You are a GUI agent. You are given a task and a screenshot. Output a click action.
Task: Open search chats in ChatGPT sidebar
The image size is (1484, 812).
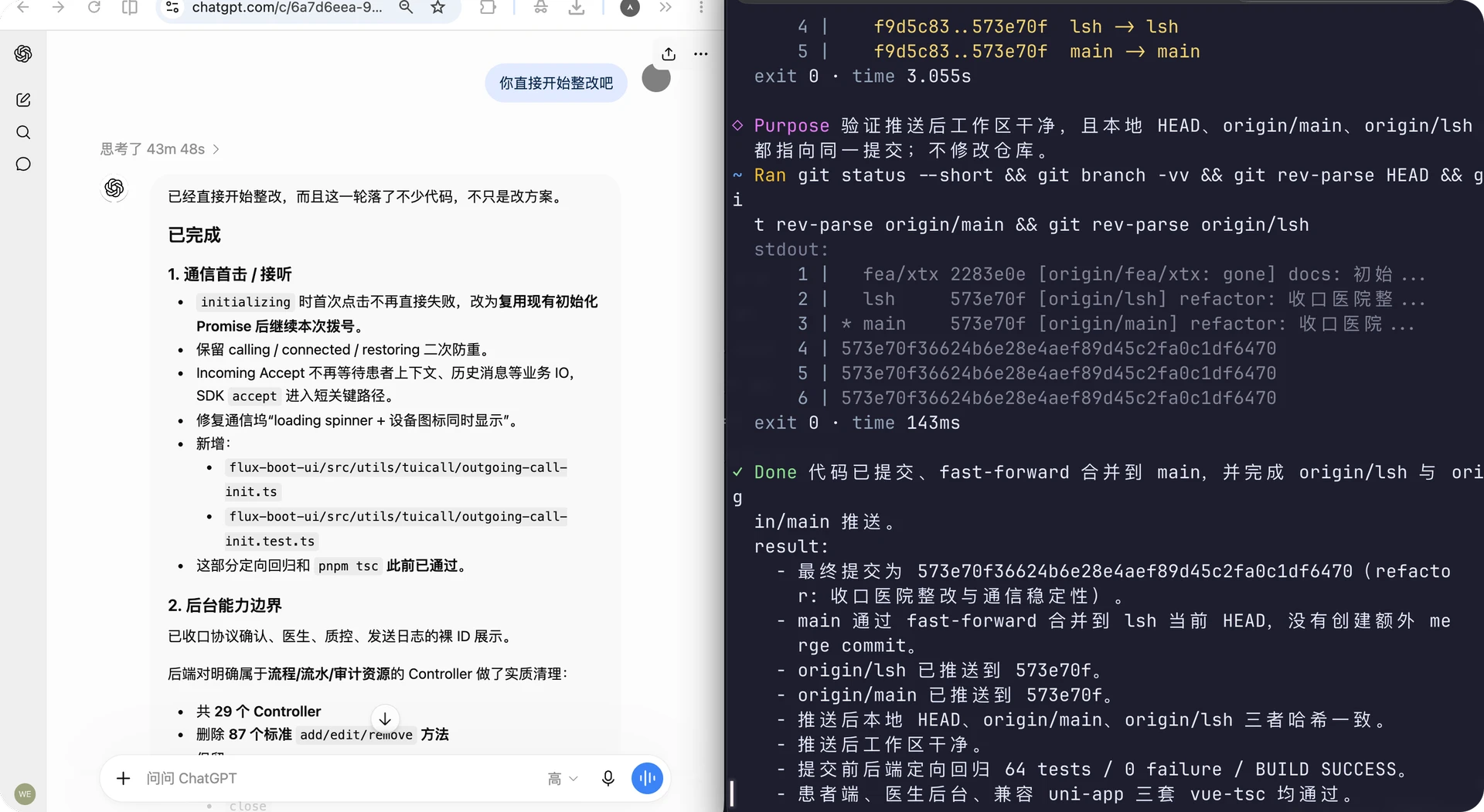pyautogui.click(x=23, y=132)
